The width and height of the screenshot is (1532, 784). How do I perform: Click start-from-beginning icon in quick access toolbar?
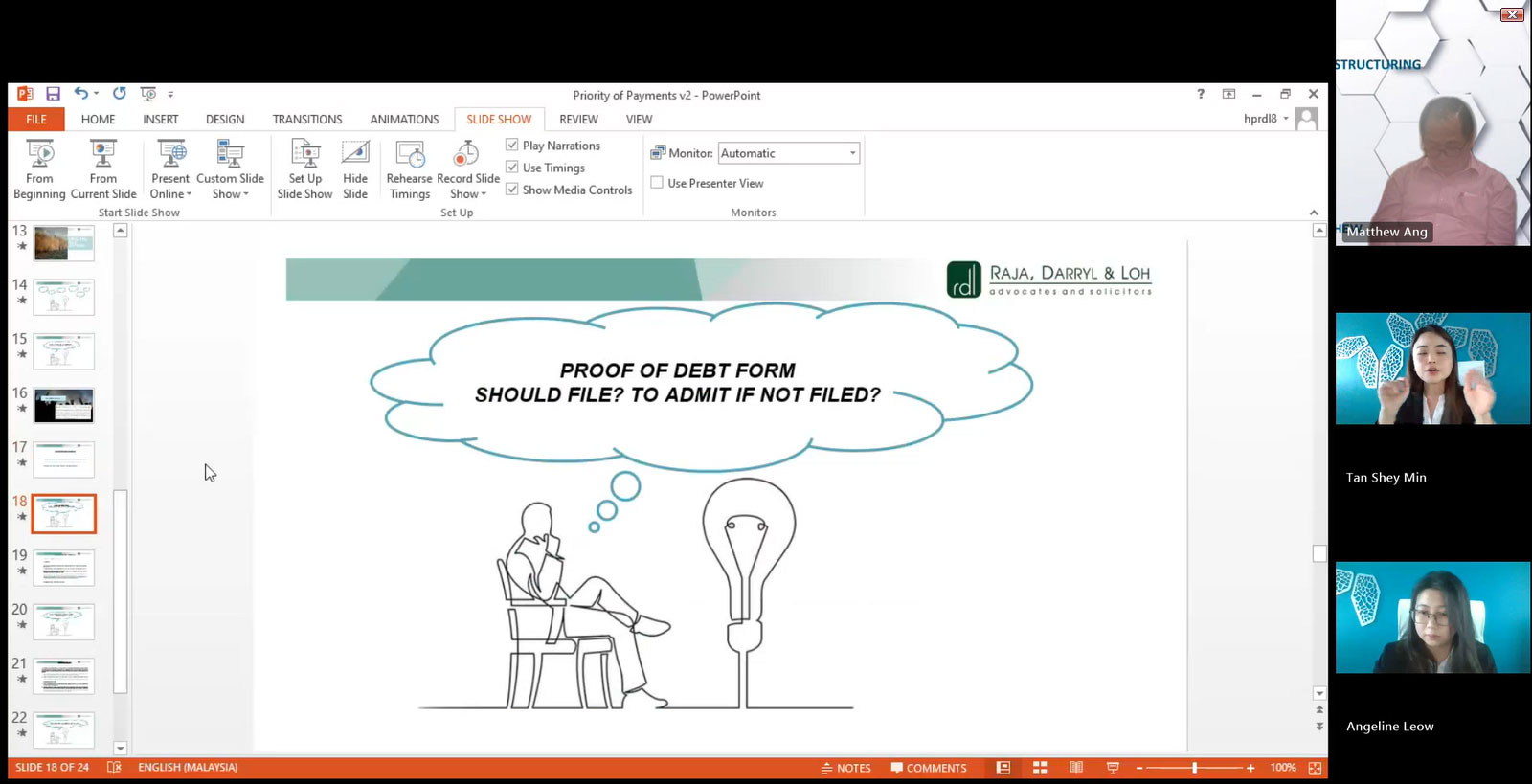point(147,94)
